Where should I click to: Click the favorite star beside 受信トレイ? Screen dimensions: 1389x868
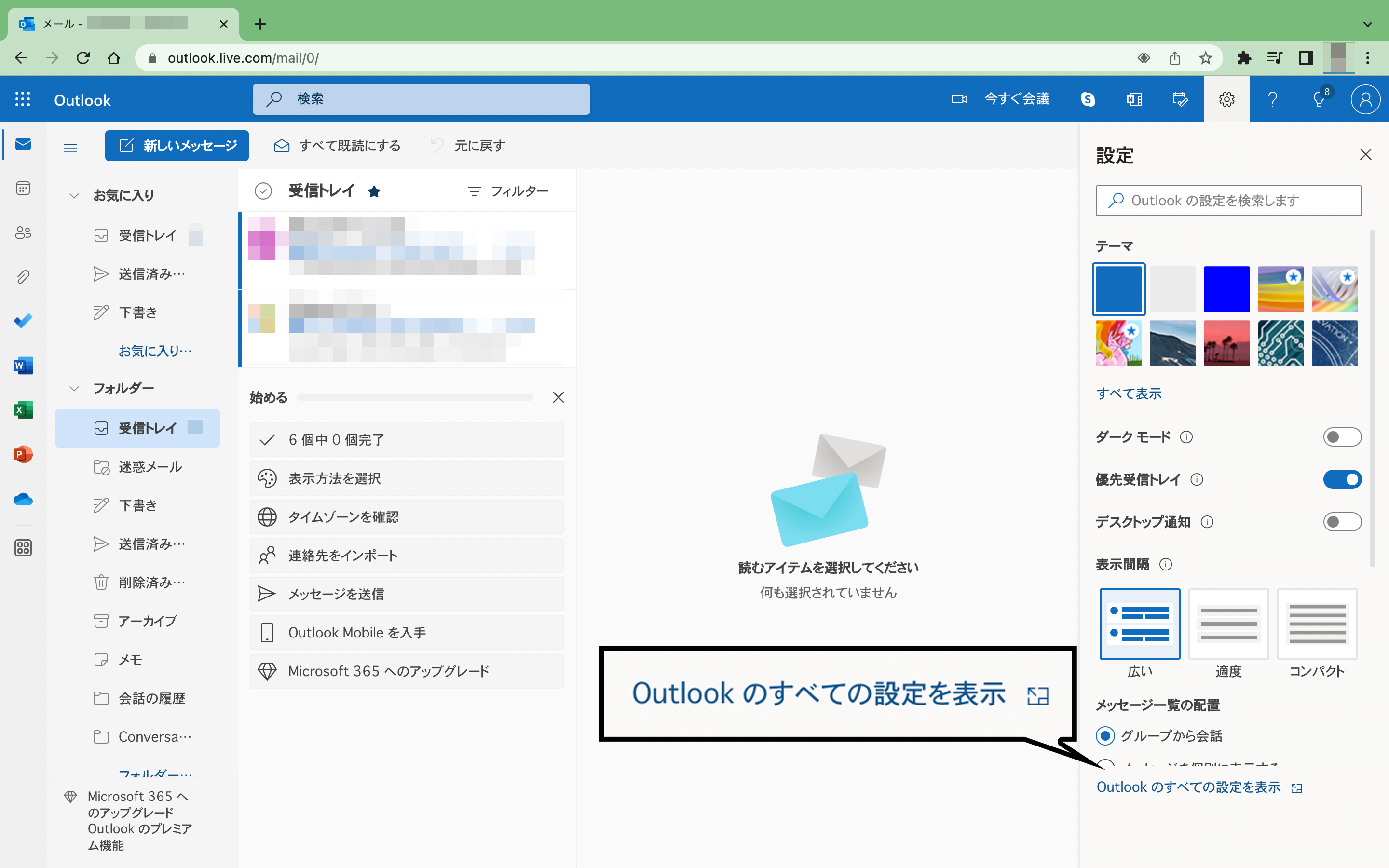[x=374, y=191]
